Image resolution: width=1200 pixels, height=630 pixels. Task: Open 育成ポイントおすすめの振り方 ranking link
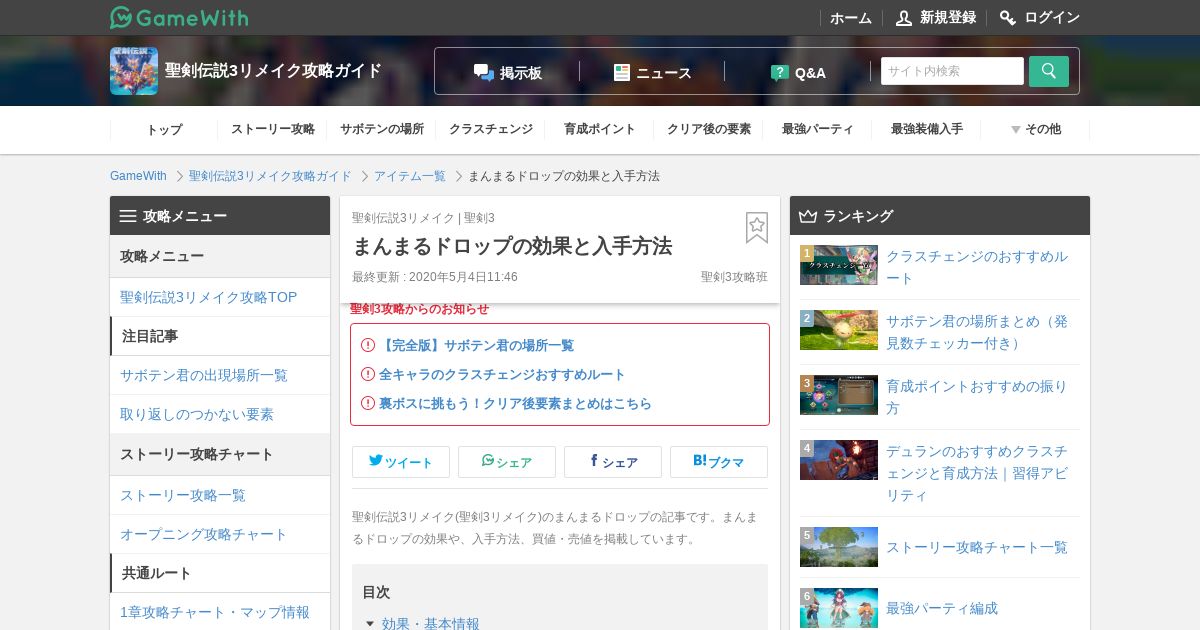pyautogui.click(x=977, y=397)
